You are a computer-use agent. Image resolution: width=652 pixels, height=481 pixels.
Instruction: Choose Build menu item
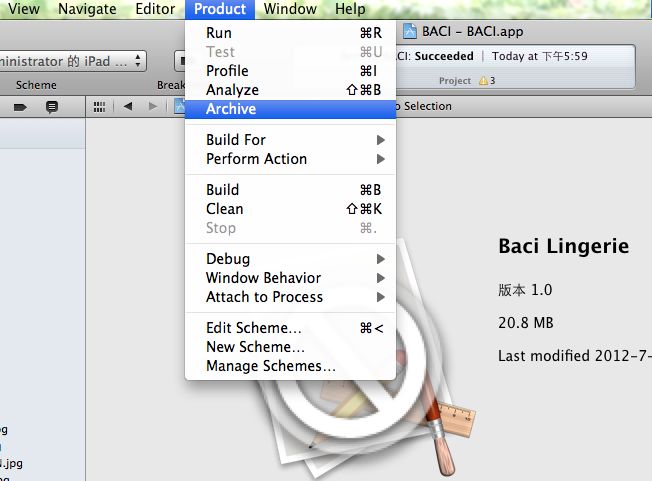click(290, 190)
